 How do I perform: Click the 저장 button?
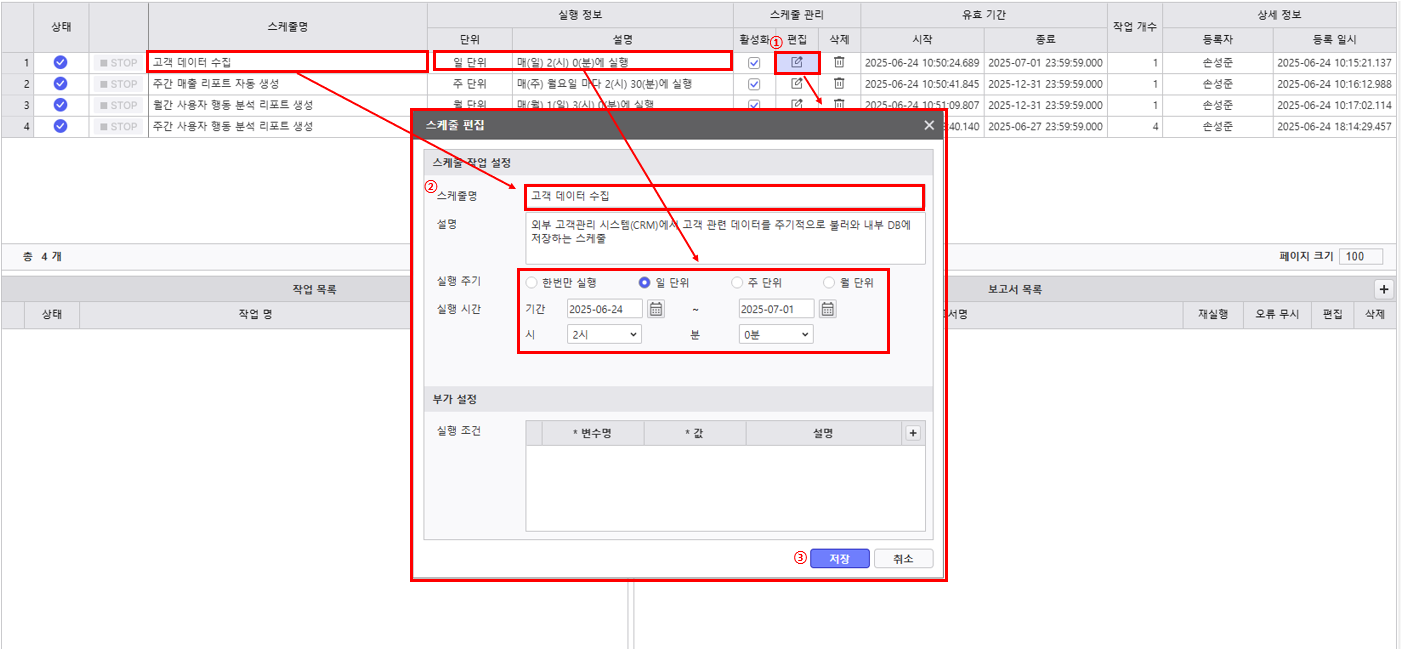839,559
